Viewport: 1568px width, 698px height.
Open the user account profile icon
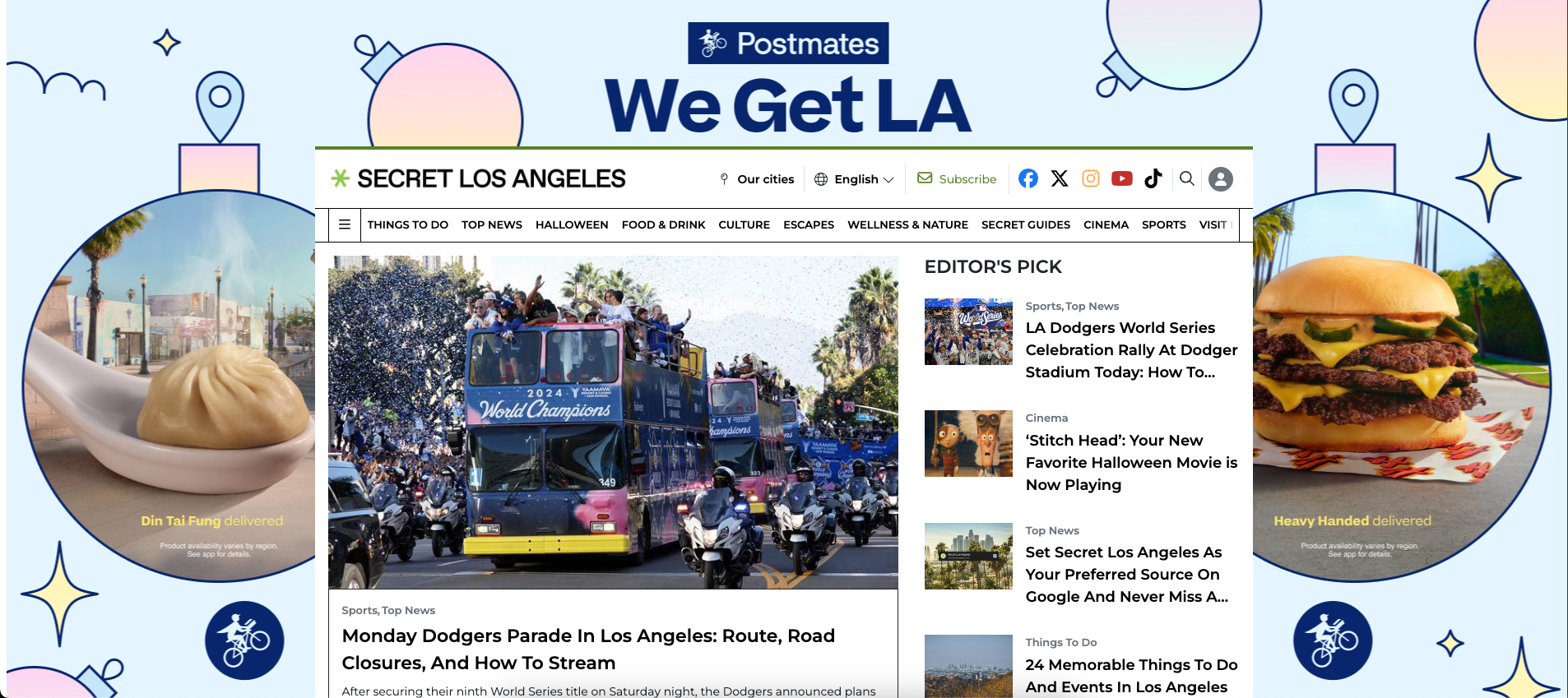click(x=1221, y=179)
